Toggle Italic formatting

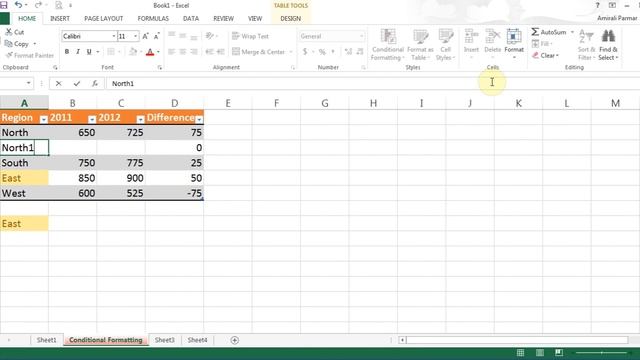(x=78, y=52)
